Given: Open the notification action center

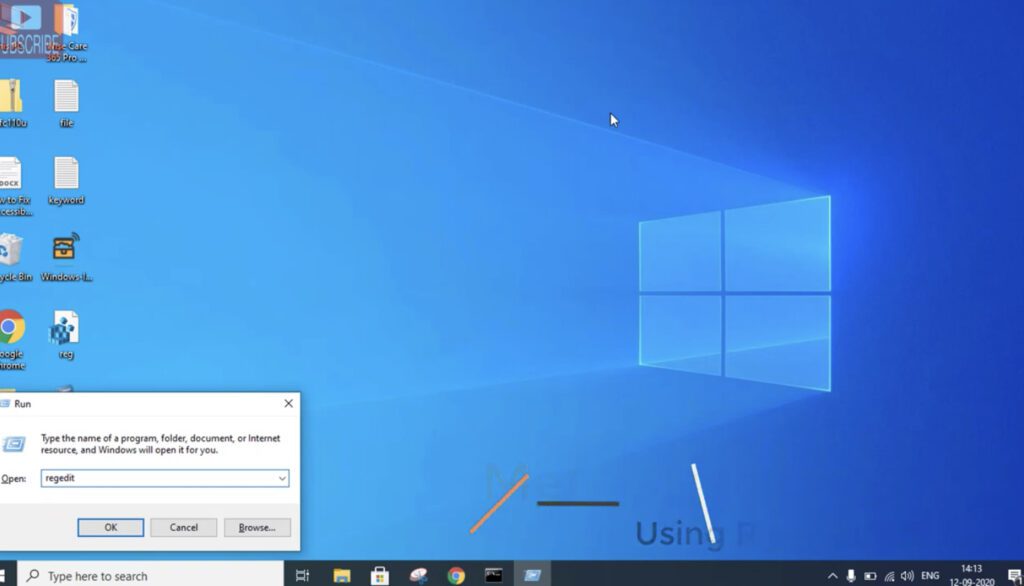Looking at the screenshot, I should coord(1015,575).
